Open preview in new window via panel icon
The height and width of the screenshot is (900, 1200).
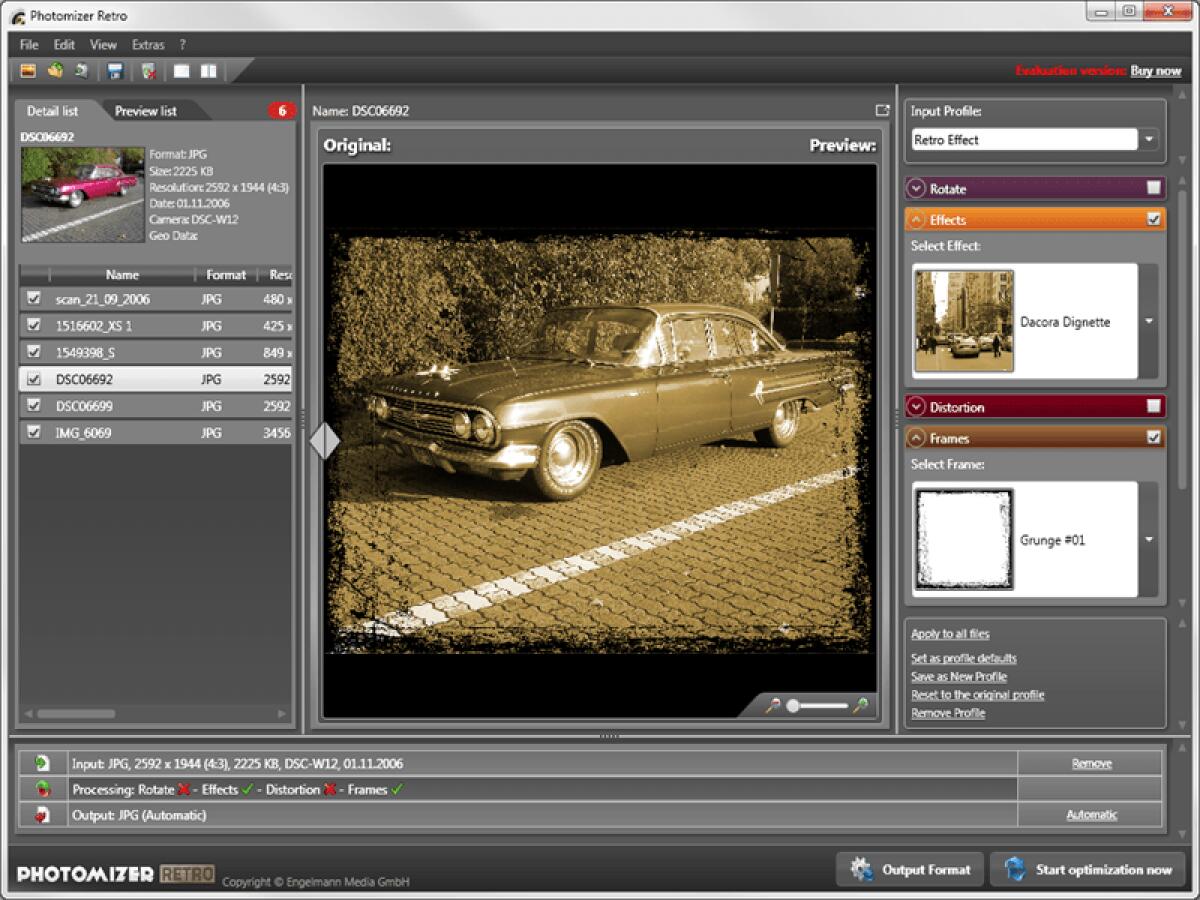(x=882, y=110)
